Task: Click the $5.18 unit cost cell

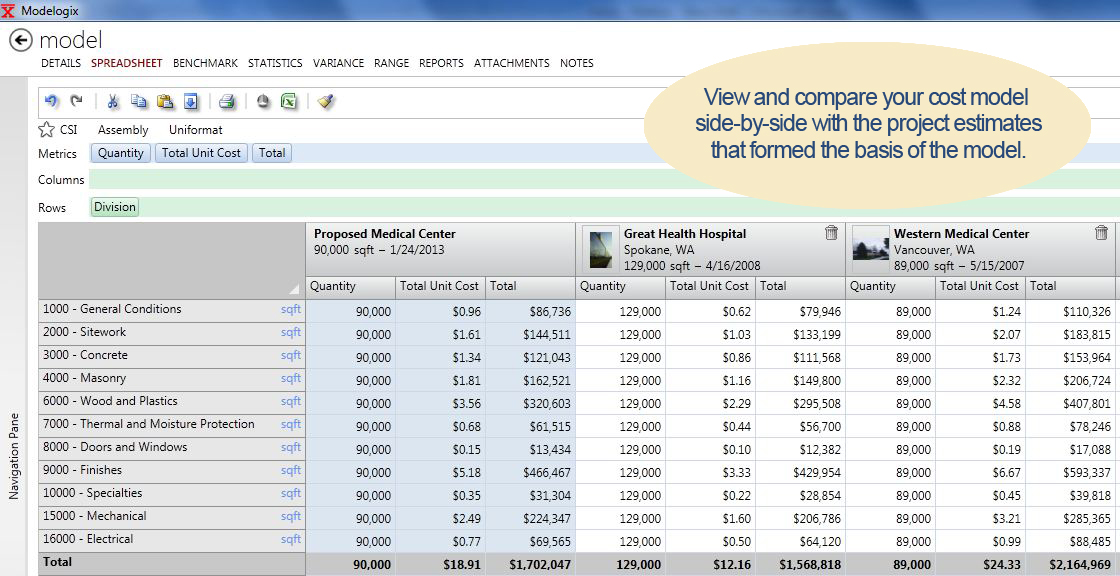Action: tap(441, 472)
